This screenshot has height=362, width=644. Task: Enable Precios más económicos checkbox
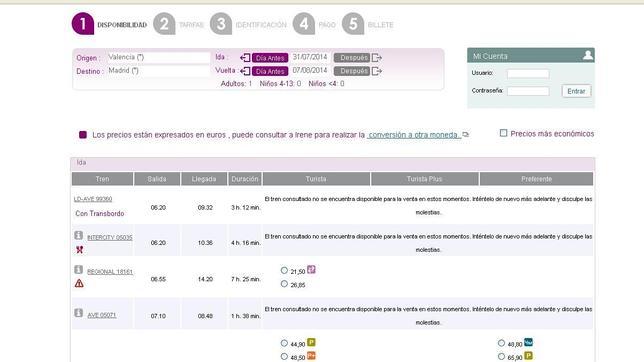503,133
